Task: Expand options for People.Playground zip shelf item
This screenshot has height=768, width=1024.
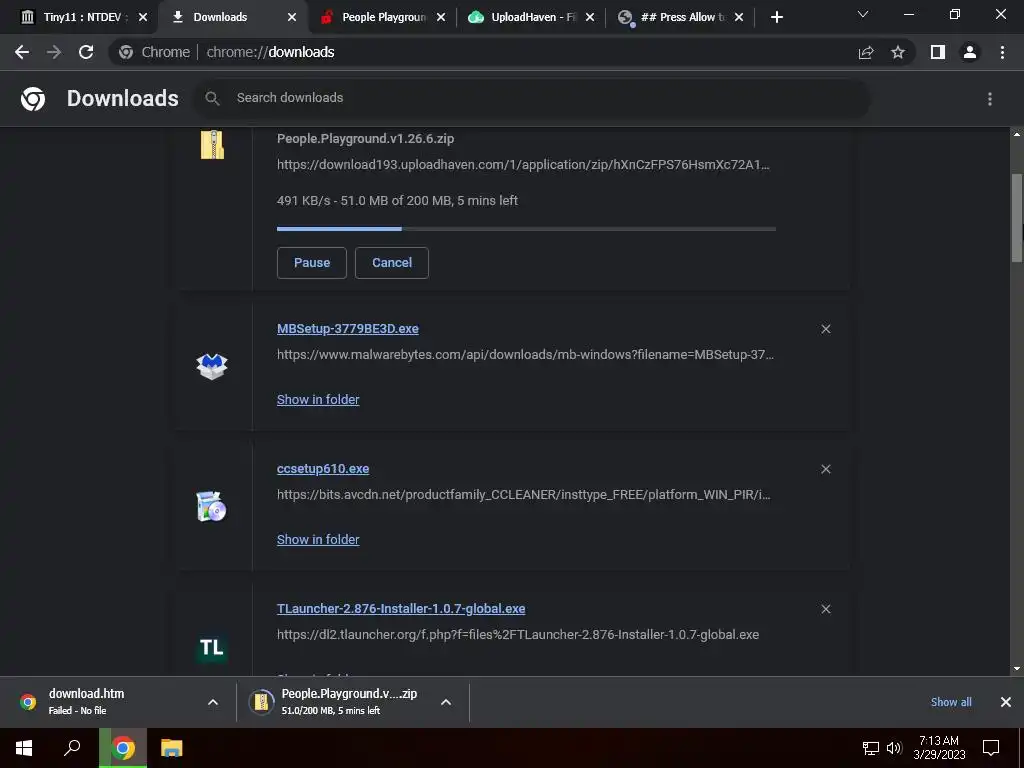Action: (446, 702)
